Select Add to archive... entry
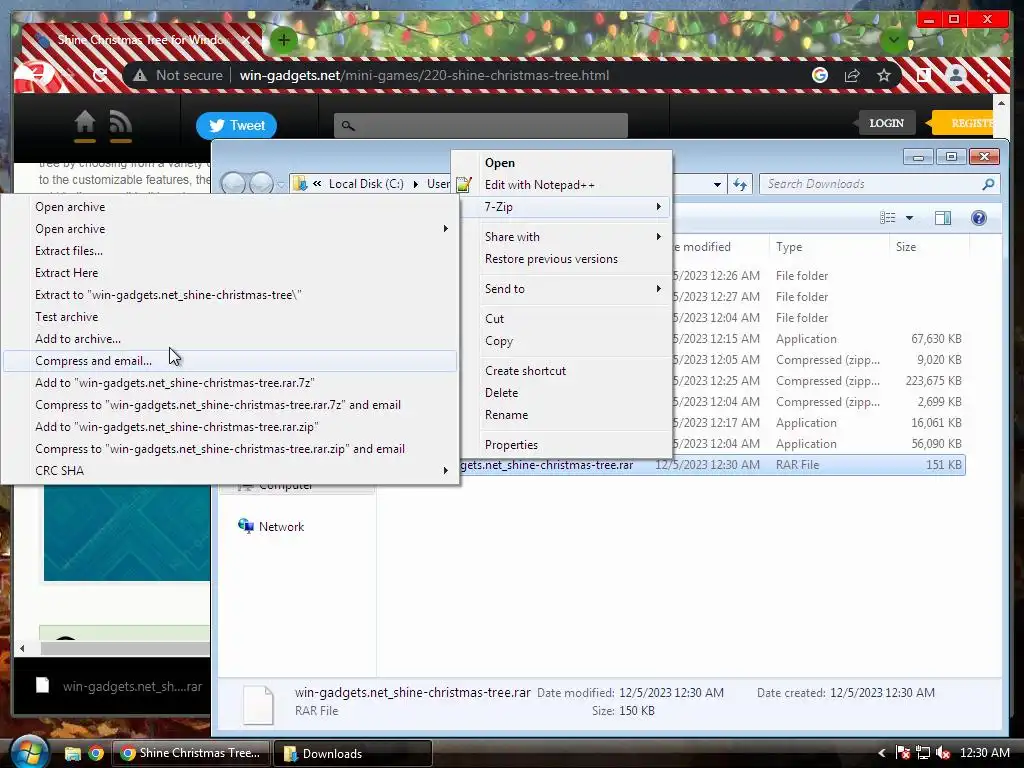The image size is (1024, 768). (230, 339)
